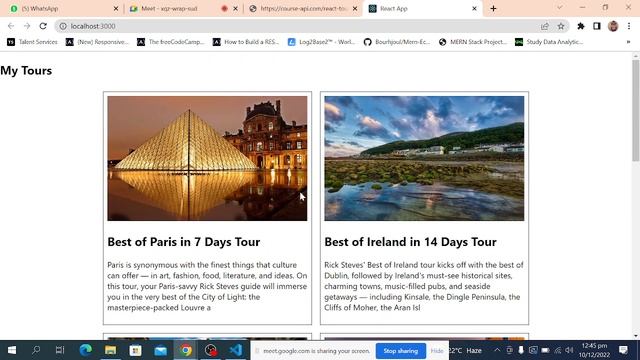Close the React App tab
Screen dimensions: 640x360
(x=474, y=8)
